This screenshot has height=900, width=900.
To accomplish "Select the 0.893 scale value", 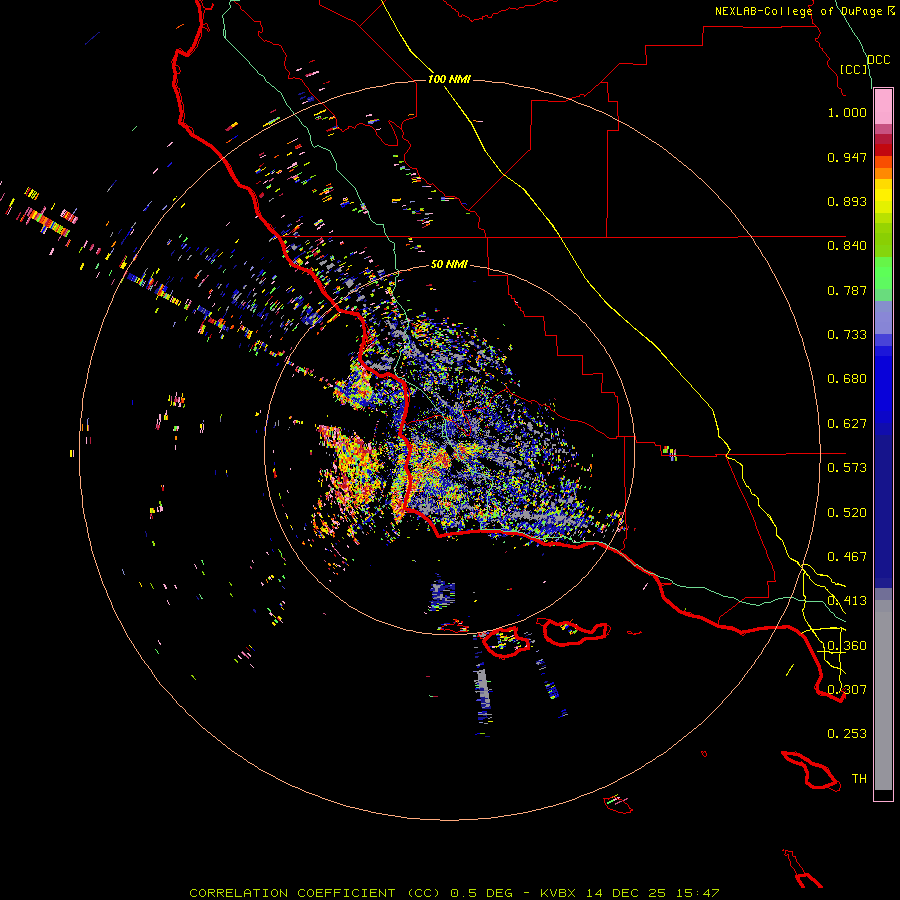I will pos(847,201).
